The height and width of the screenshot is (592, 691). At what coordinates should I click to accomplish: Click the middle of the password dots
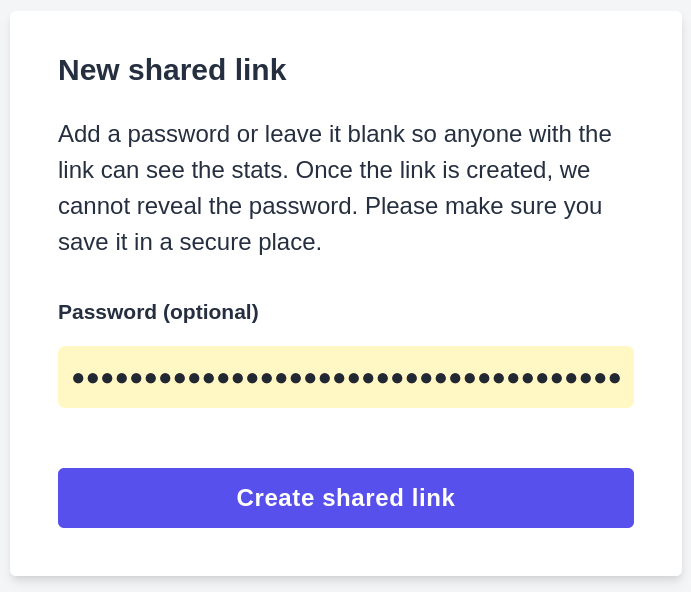[346, 377]
